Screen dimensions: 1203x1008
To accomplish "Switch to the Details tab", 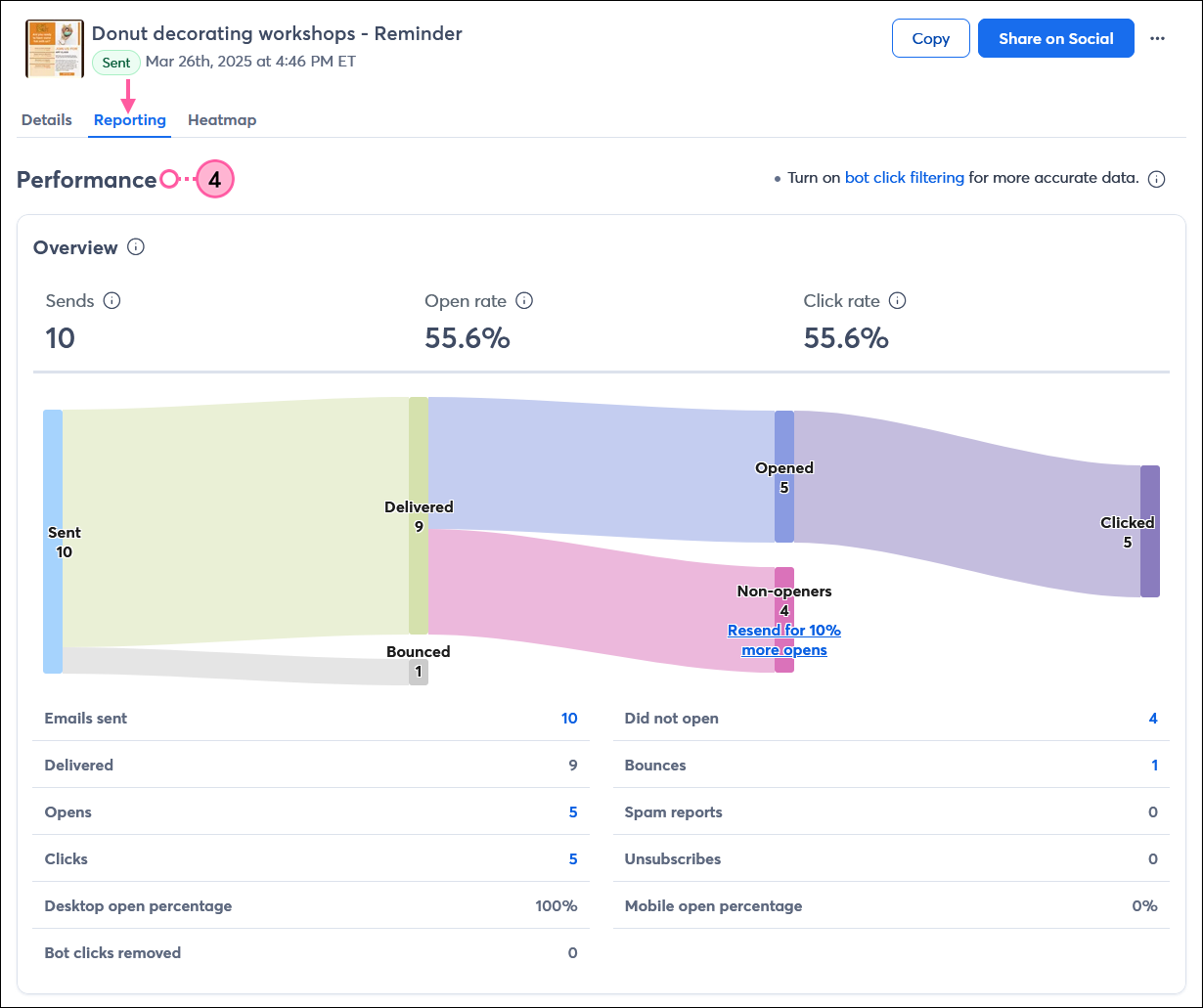I will tap(46, 119).
